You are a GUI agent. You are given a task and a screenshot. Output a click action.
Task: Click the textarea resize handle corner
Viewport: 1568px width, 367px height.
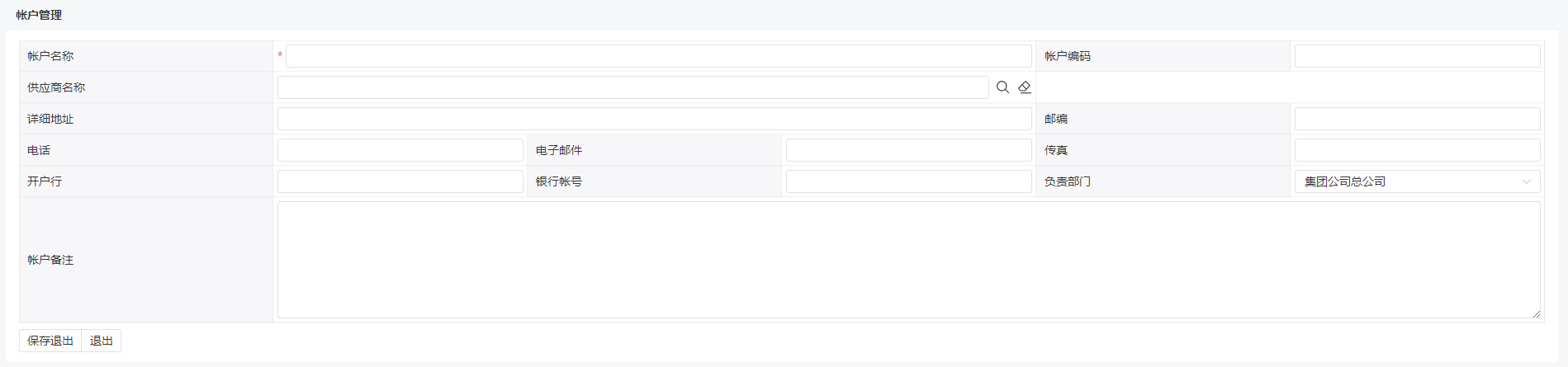coord(1536,313)
